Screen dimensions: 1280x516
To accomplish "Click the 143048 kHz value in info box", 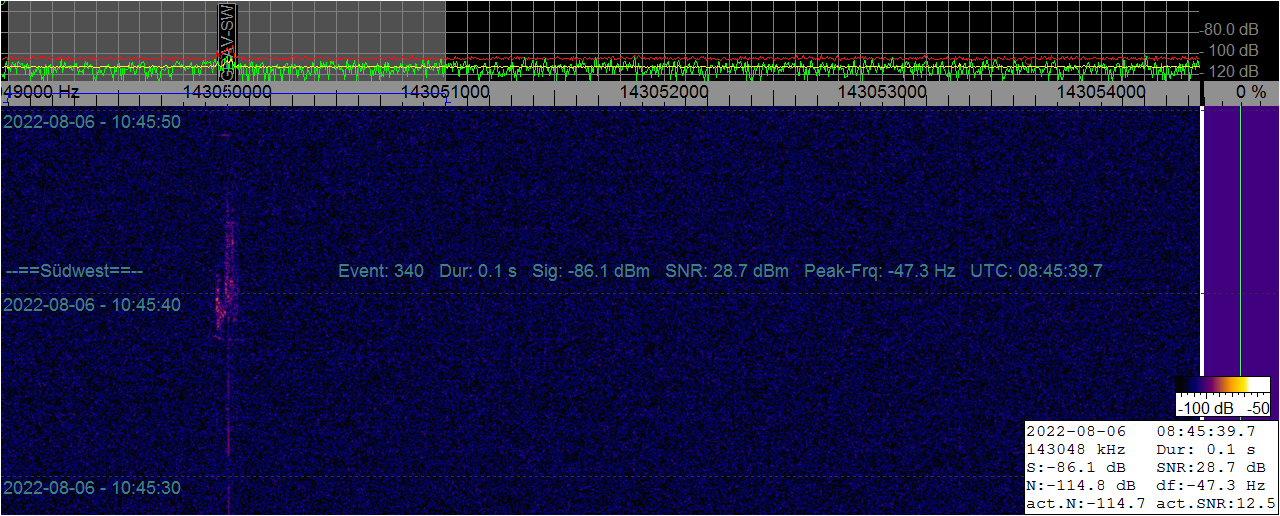I will tap(1076, 450).
